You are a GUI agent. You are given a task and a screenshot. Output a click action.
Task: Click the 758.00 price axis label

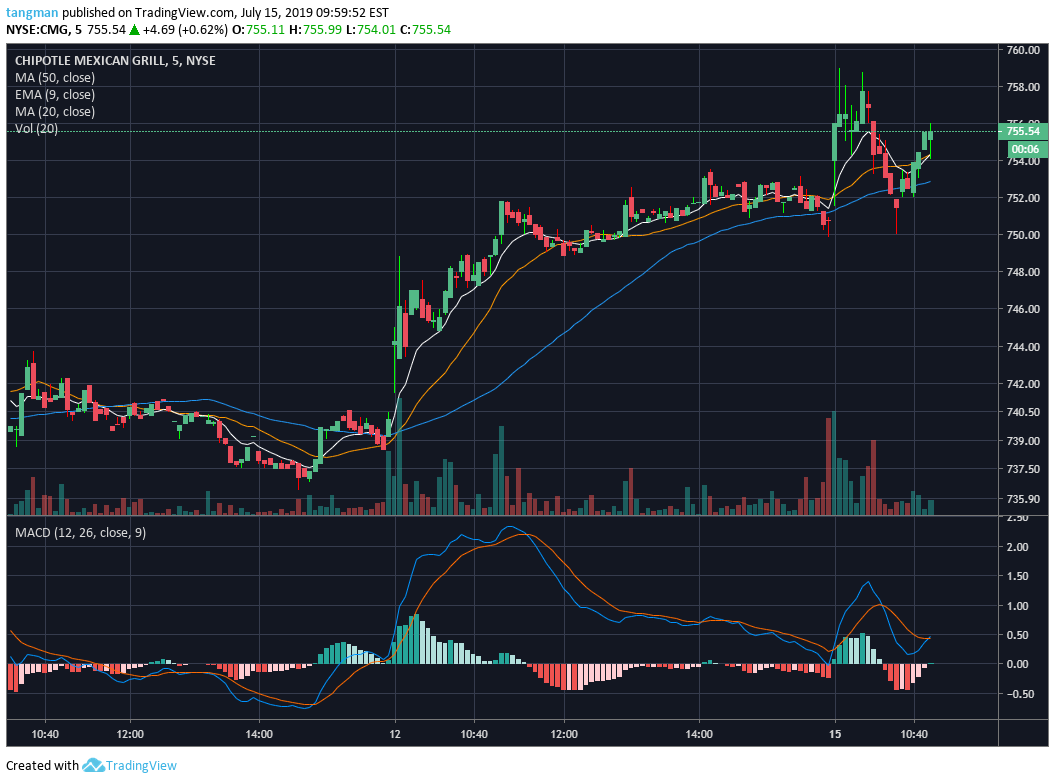1023,87
